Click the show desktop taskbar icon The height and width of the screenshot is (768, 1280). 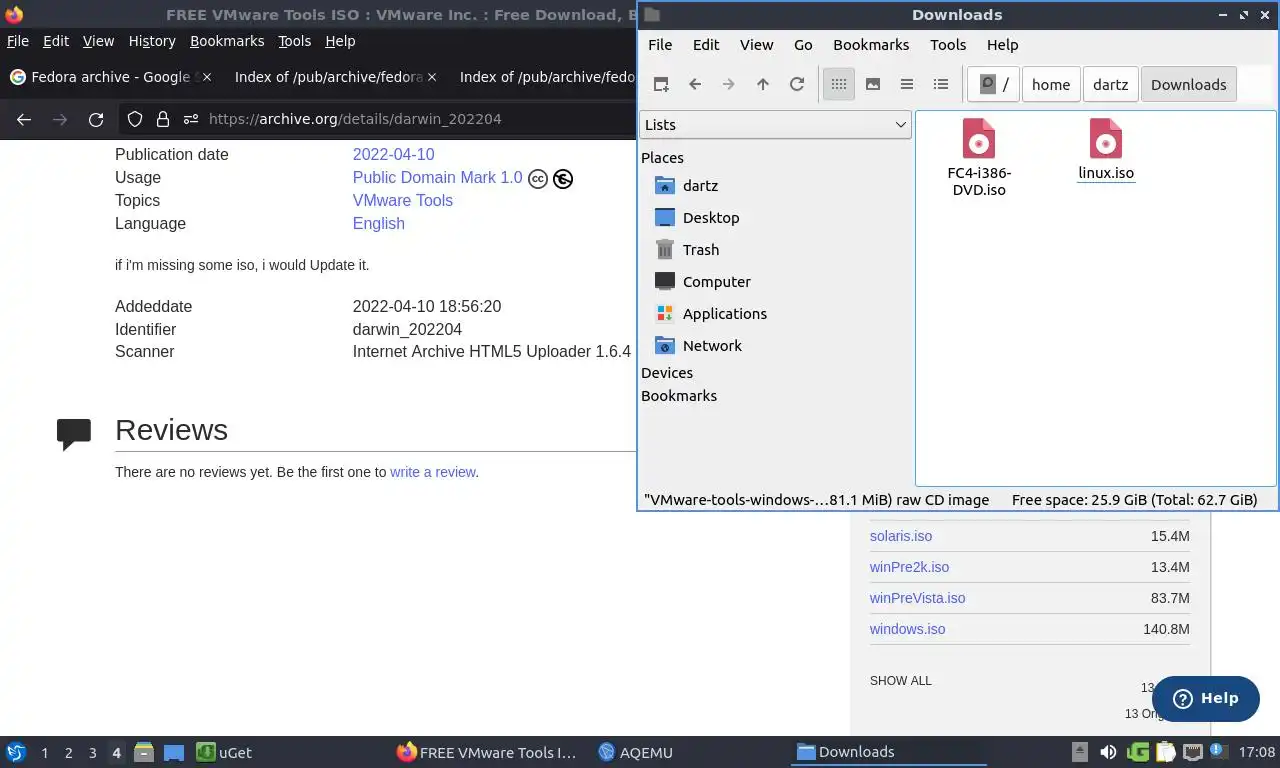point(174,753)
